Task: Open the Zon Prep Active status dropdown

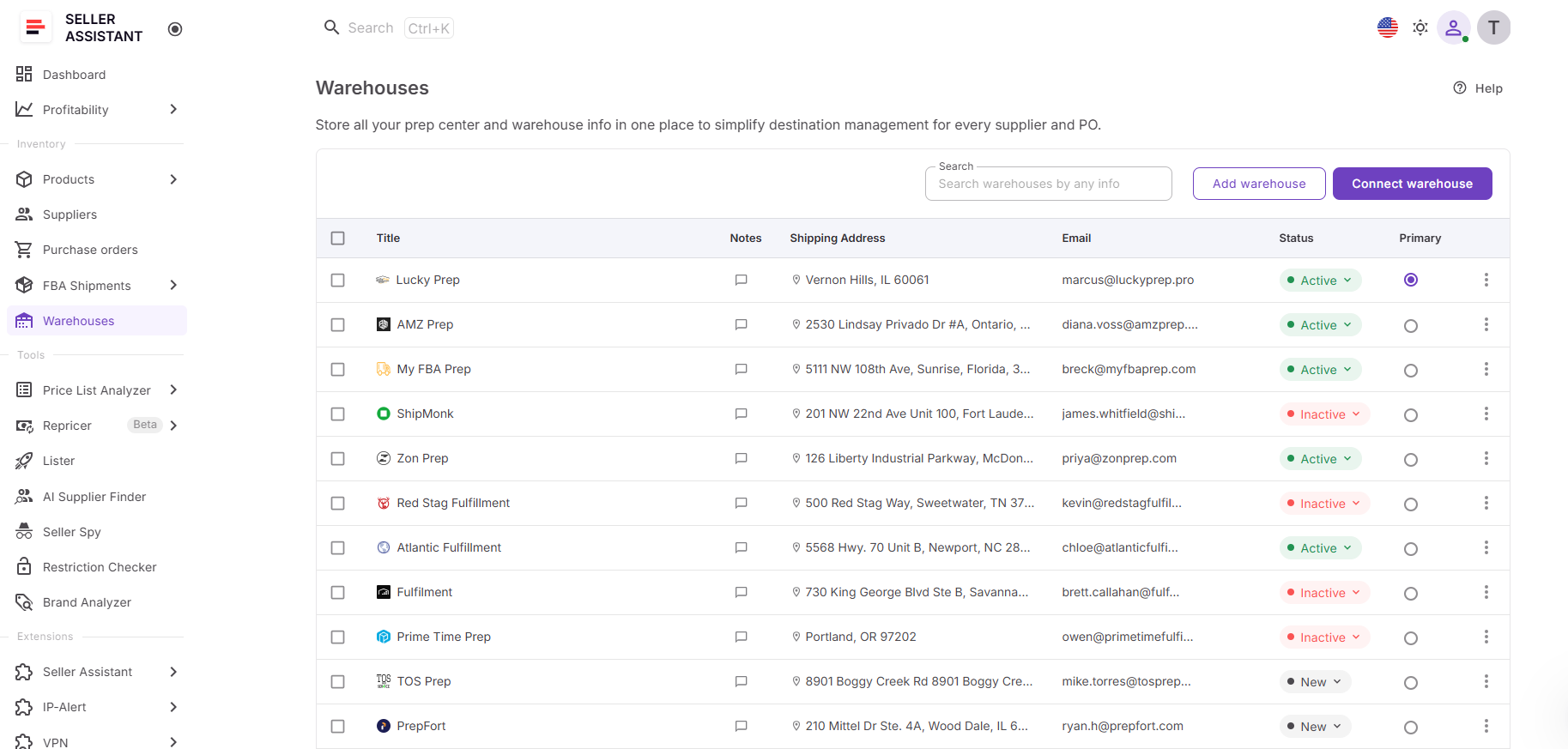Action: pos(1320,459)
